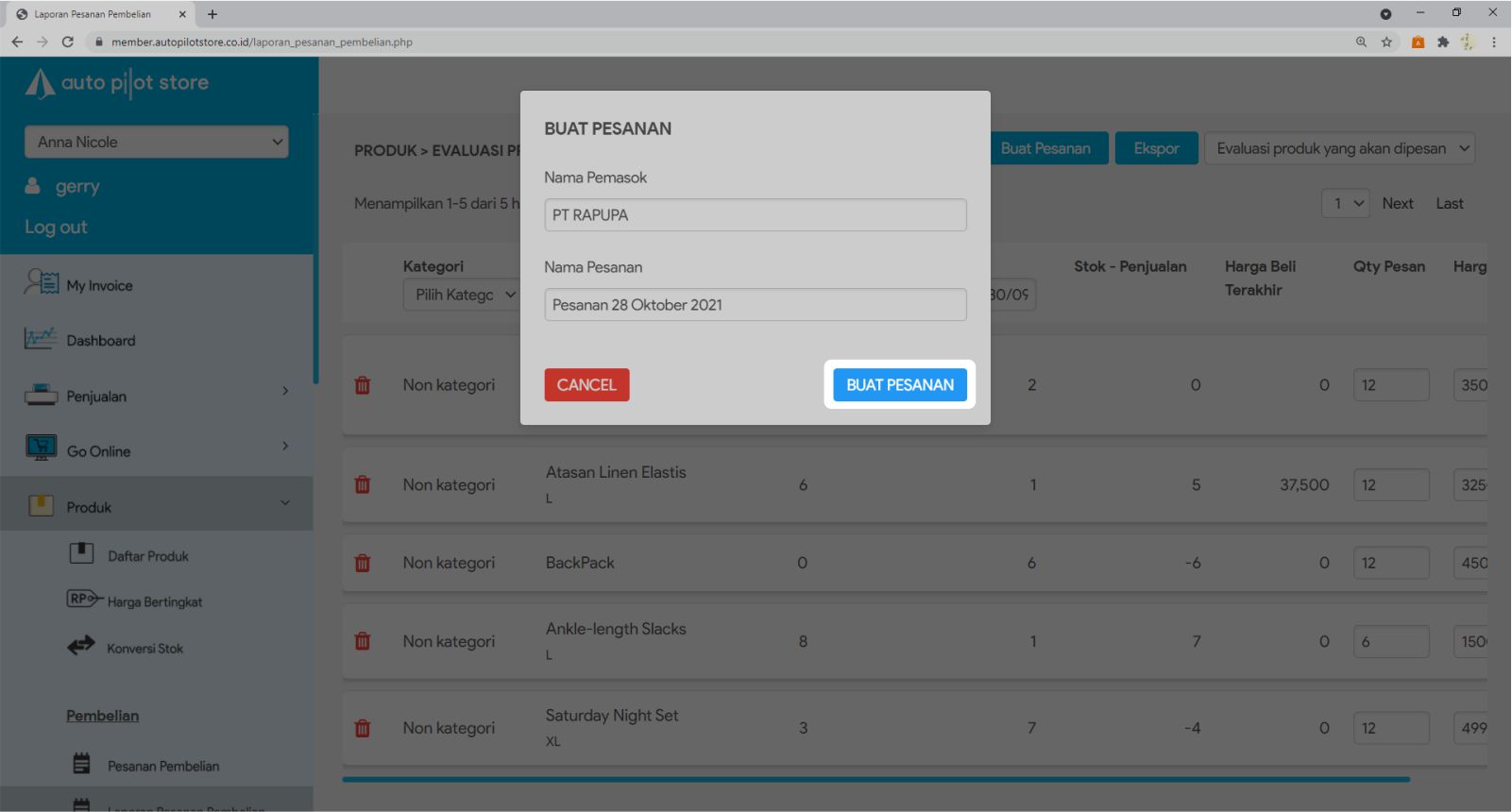This screenshot has width=1512, height=812.
Task: Open the Pilih Kategori filter dropdown
Action: (x=465, y=295)
